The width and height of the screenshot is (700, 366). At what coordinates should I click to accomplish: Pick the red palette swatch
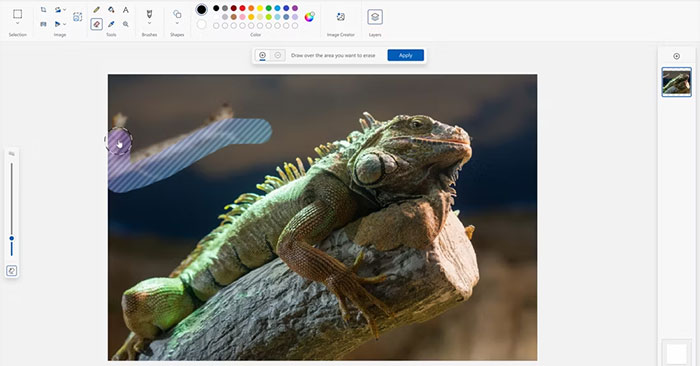click(x=242, y=8)
